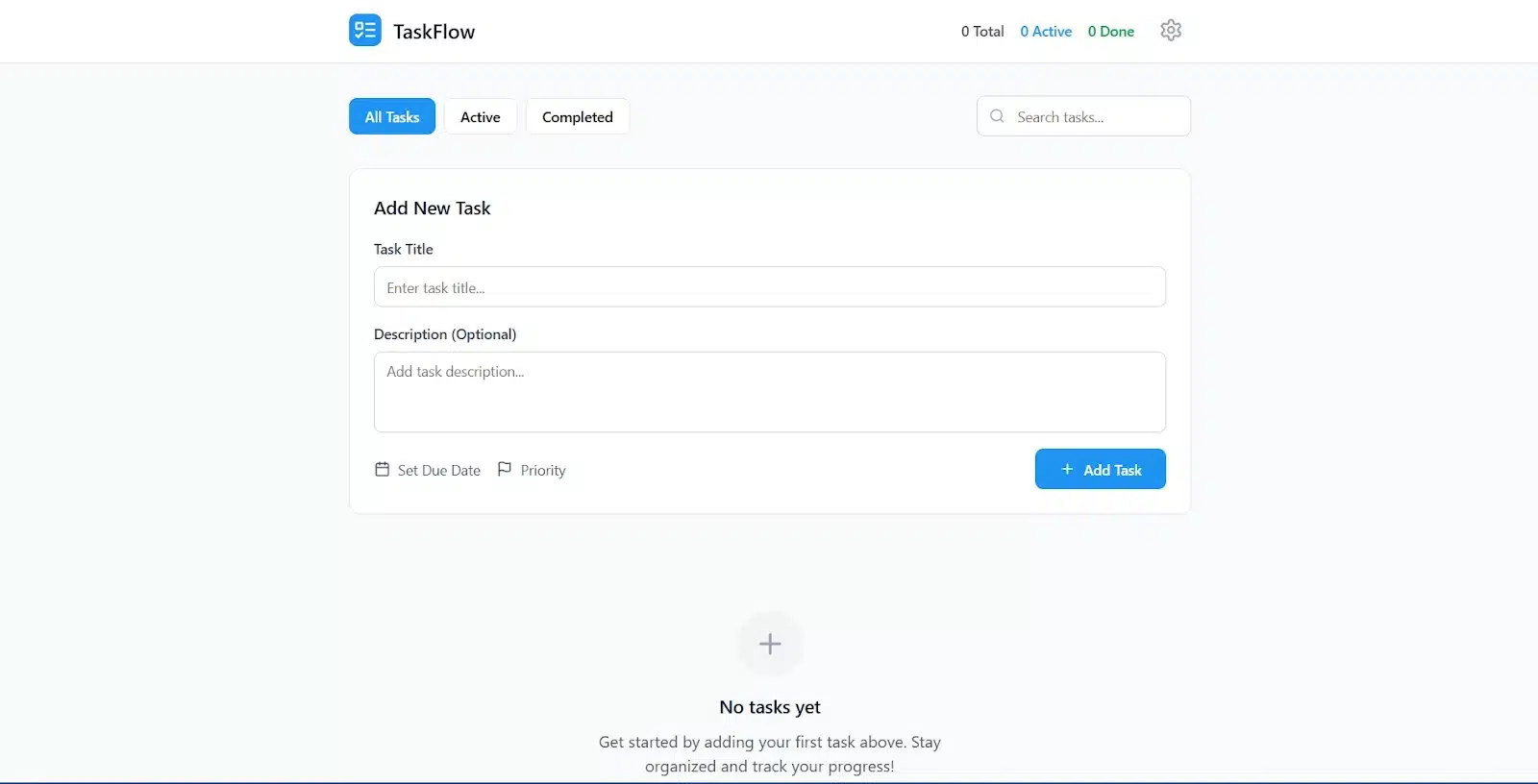The height and width of the screenshot is (784, 1538).
Task: Click the large plus icon above No tasks yet
Action: click(x=770, y=644)
